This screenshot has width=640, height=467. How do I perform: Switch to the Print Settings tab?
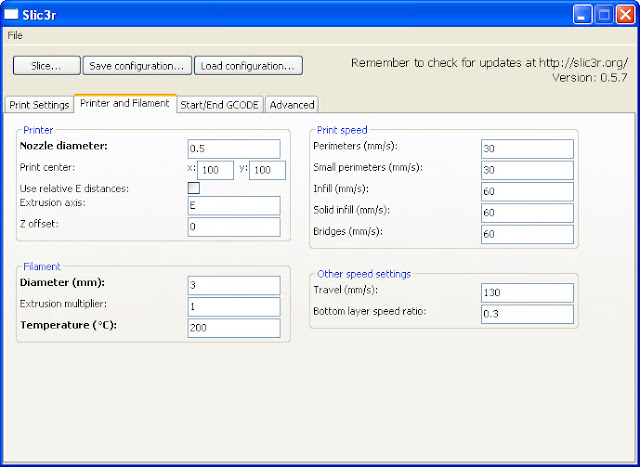(39, 105)
